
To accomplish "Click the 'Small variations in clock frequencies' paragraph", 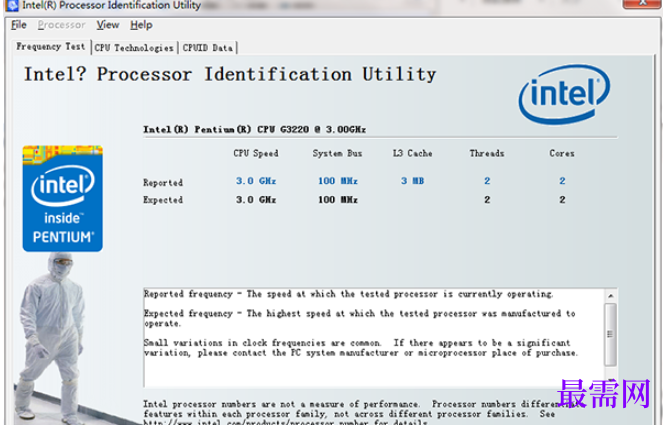I will pyautogui.click(x=361, y=348).
